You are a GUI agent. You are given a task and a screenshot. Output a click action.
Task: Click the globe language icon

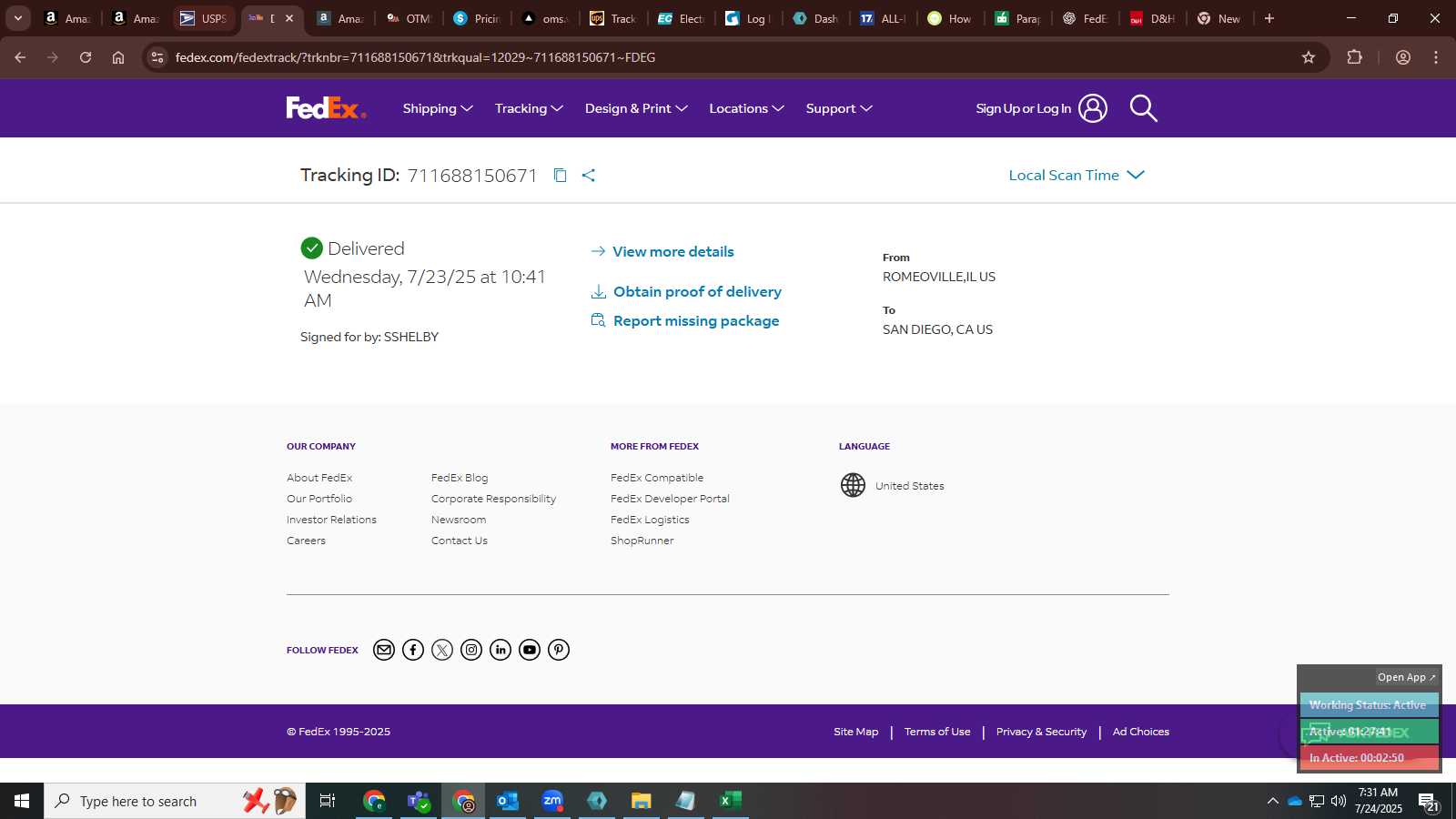pyautogui.click(x=853, y=485)
